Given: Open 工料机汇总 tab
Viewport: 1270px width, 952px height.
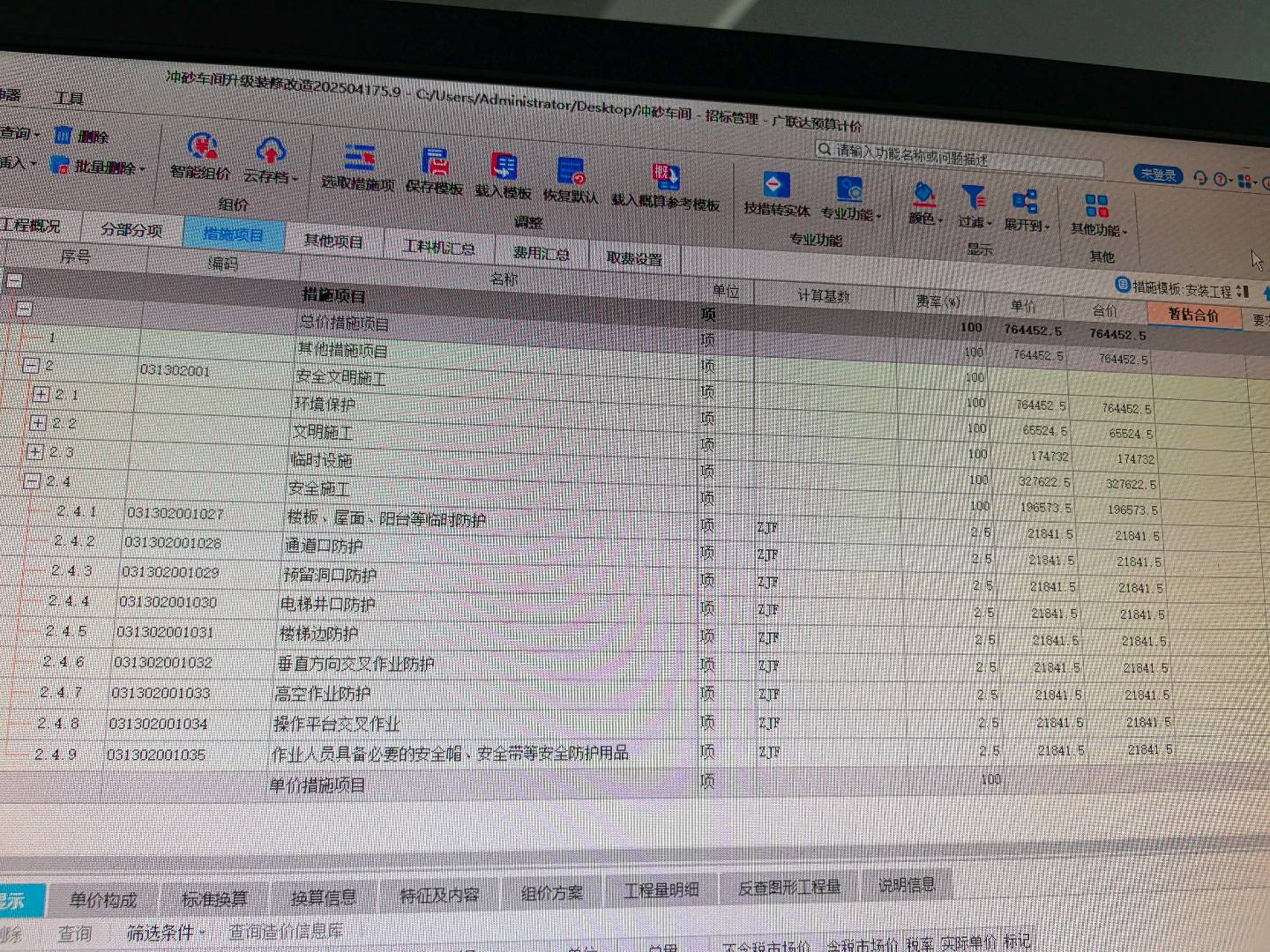Looking at the screenshot, I should (439, 248).
